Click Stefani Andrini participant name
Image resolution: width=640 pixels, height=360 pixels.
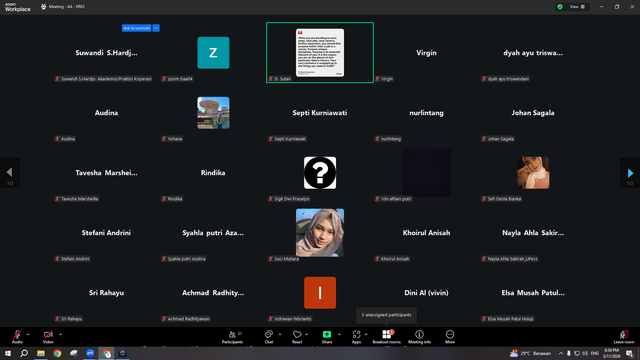point(106,233)
